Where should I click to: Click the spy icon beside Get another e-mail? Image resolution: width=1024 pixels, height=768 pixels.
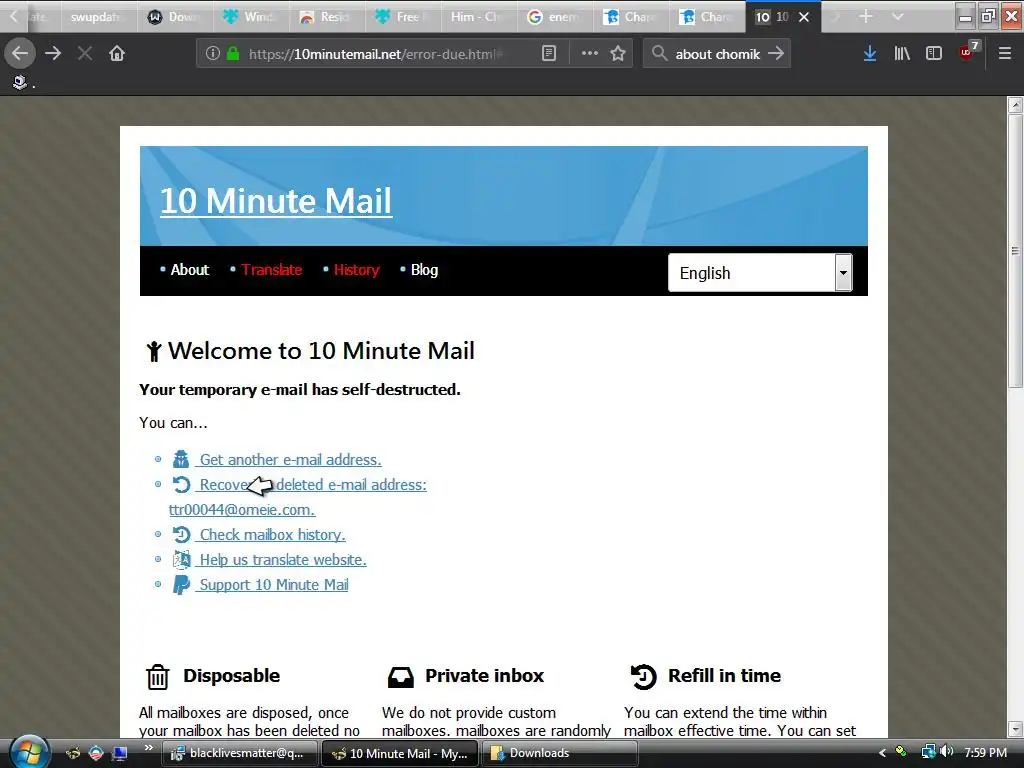pyautogui.click(x=181, y=459)
